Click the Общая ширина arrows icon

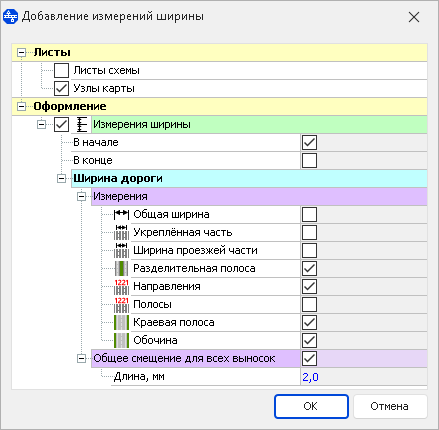(121, 214)
